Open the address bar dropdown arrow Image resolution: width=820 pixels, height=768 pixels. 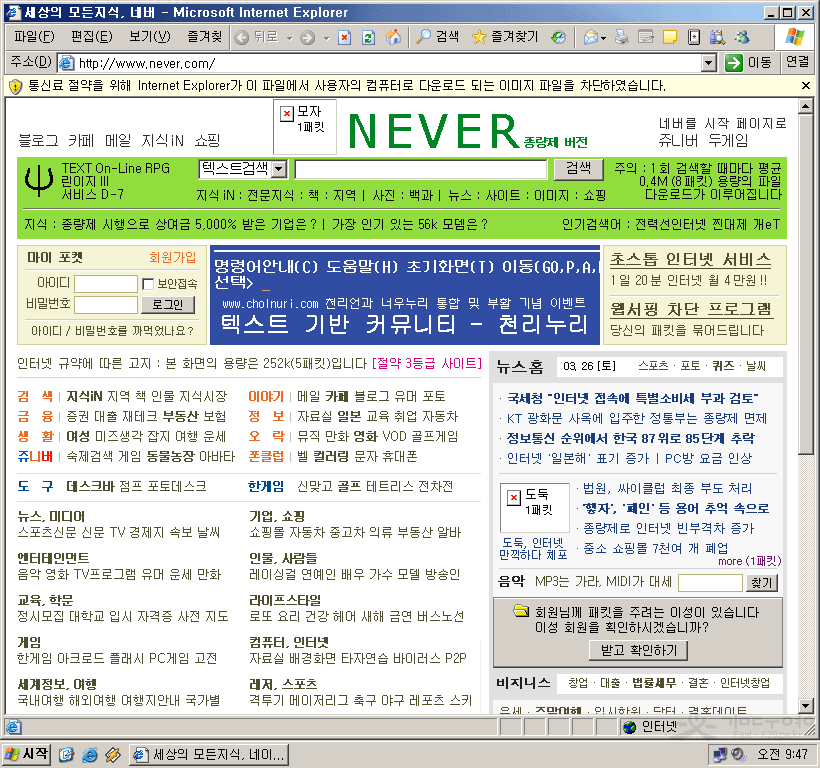pyautogui.click(x=709, y=63)
